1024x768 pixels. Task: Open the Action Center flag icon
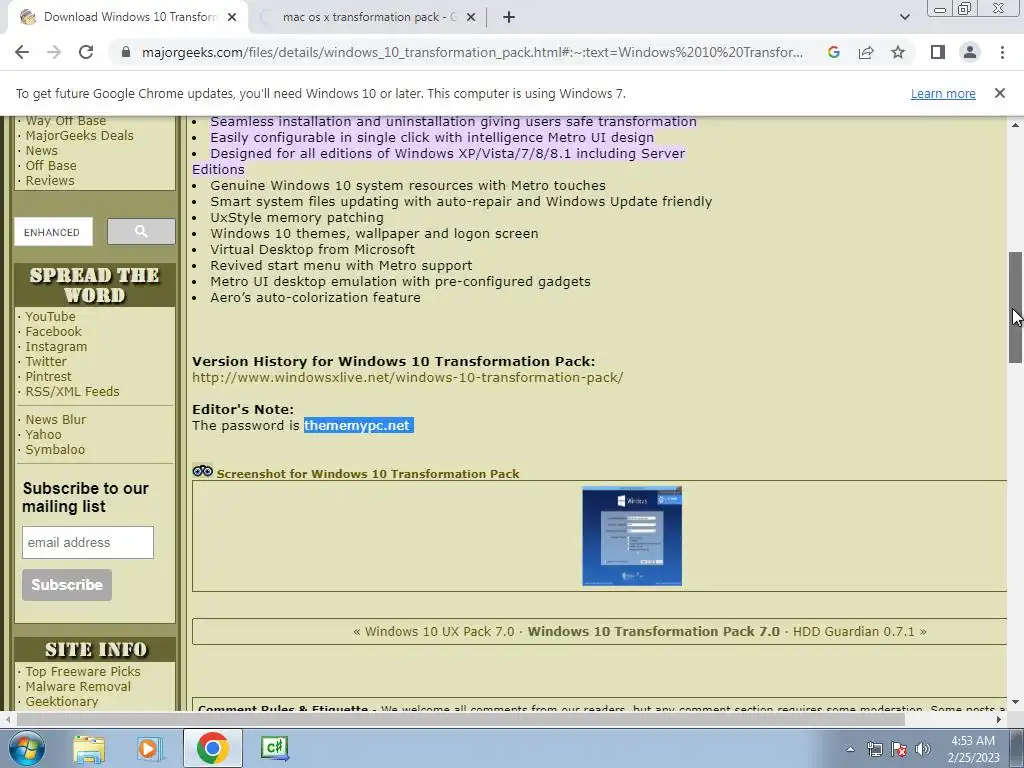[899, 749]
